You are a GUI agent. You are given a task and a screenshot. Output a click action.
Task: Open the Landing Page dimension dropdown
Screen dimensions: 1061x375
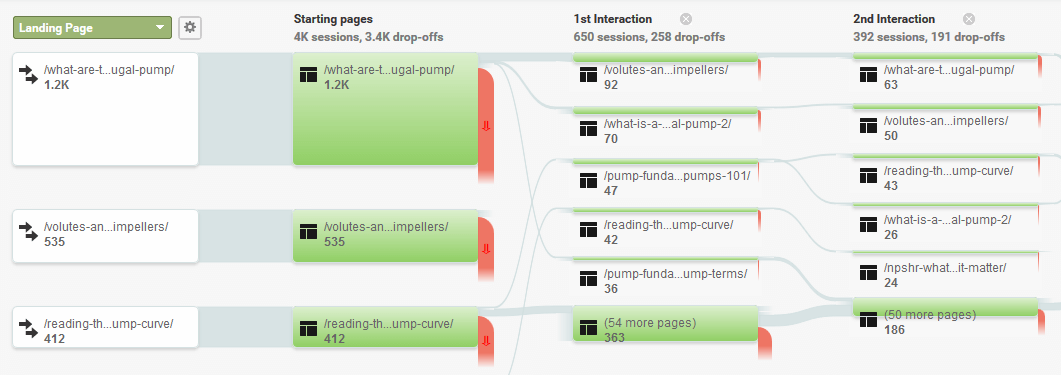[92, 28]
